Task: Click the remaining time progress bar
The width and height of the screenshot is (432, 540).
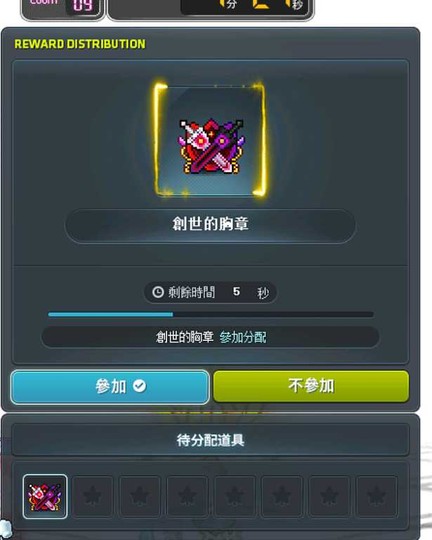Action: coord(210,314)
